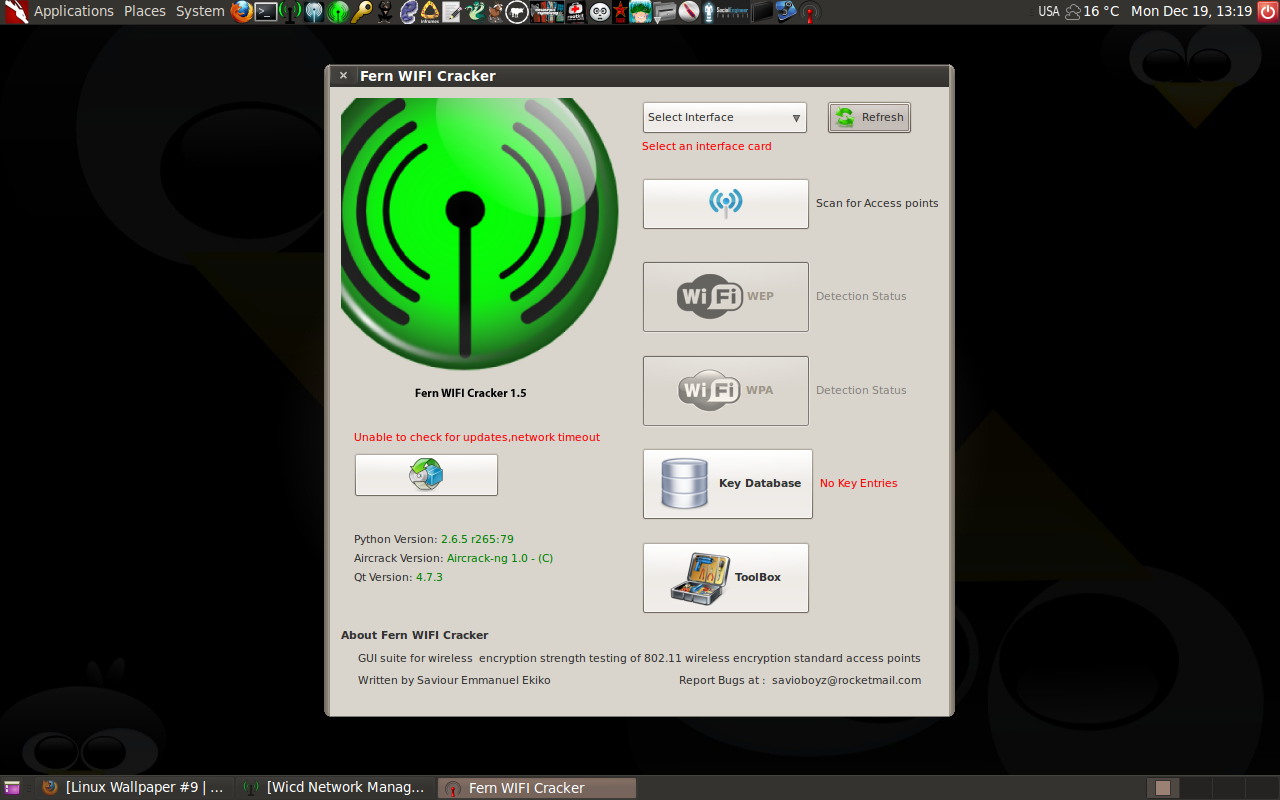Click the Refresh button

(x=869, y=117)
